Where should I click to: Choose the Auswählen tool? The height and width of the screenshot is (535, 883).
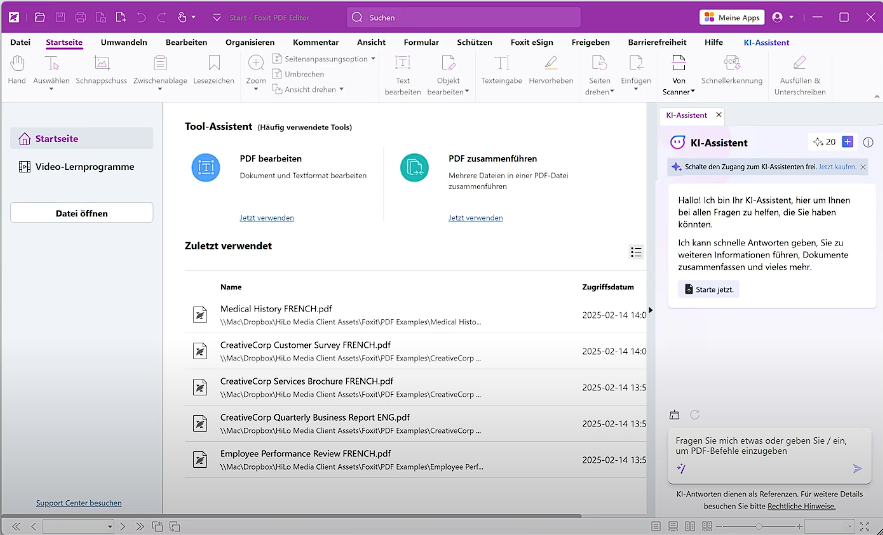point(51,73)
